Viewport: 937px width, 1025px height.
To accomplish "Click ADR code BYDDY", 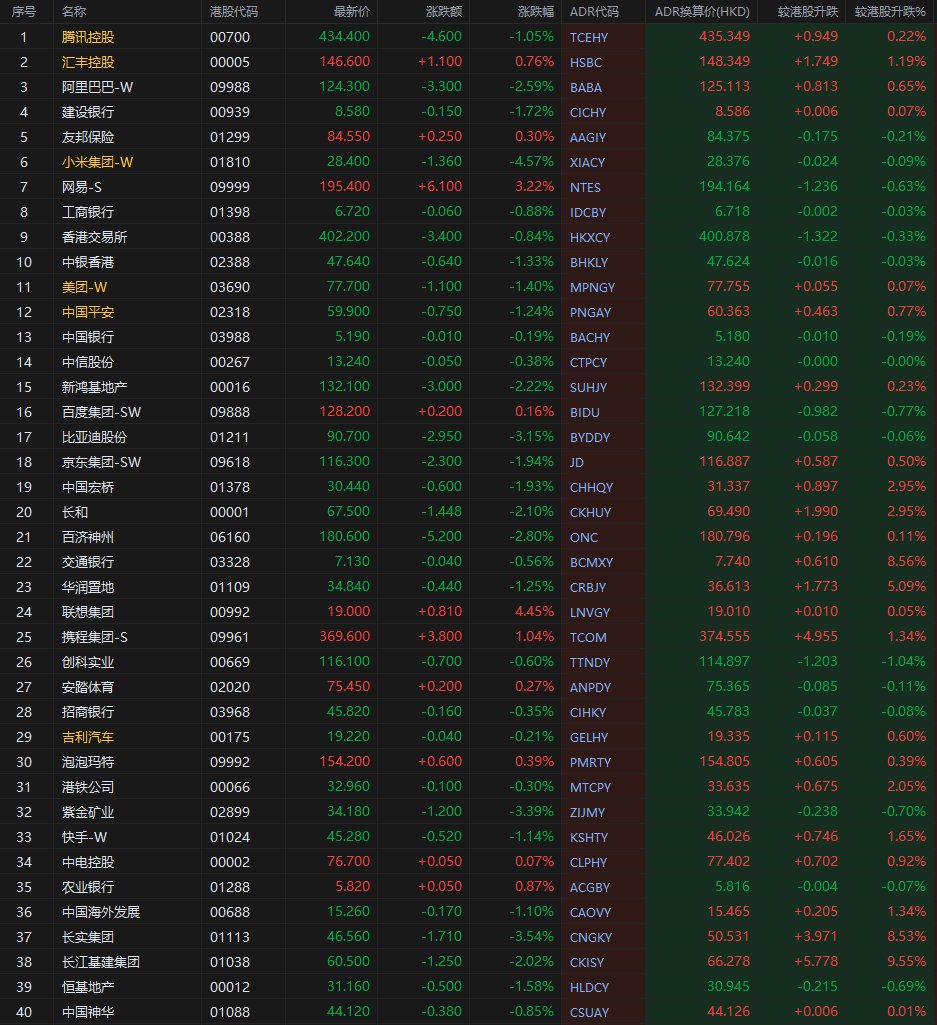I will tap(590, 437).
